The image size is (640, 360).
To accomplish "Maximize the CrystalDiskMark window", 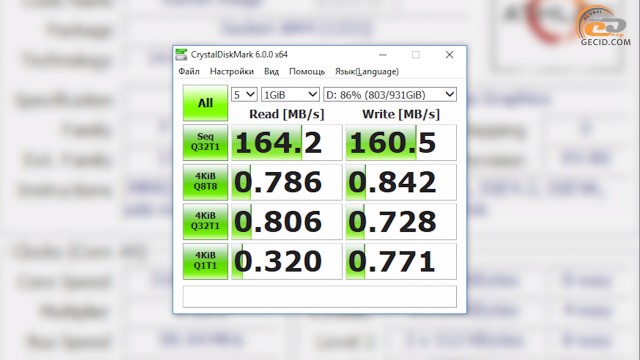I will (x=416, y=55).
